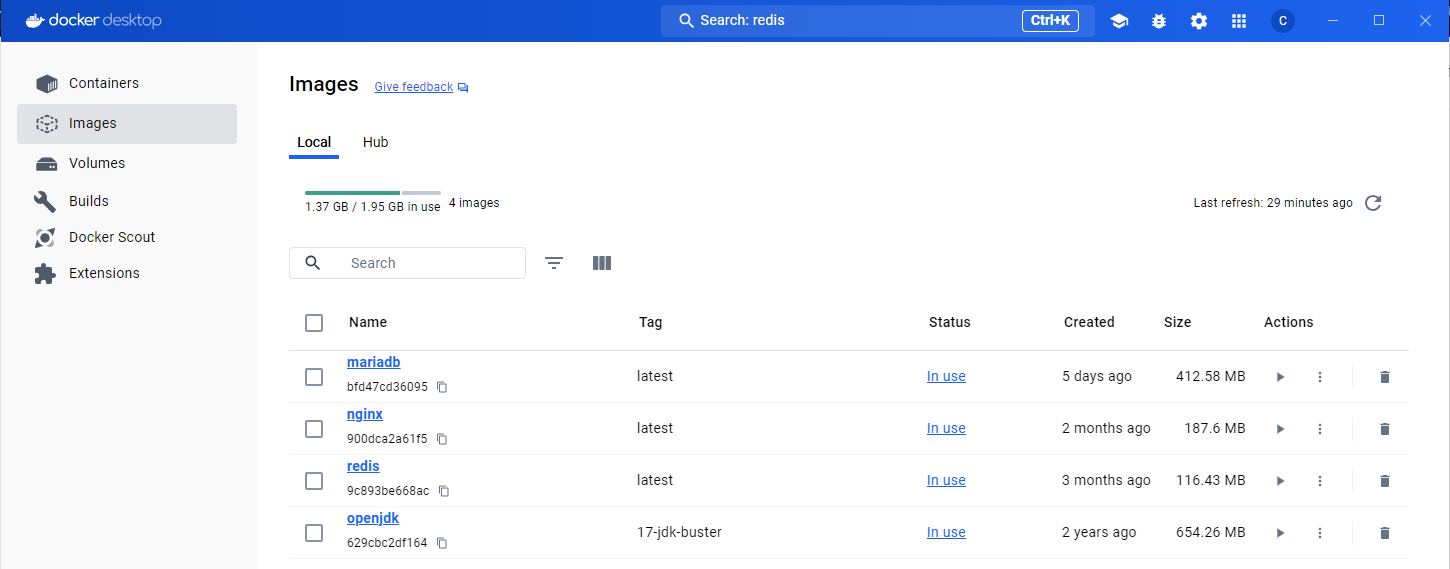Click the Give feedback link
The width and height of the screenshot is (1450, 569).
coord(414,87)
